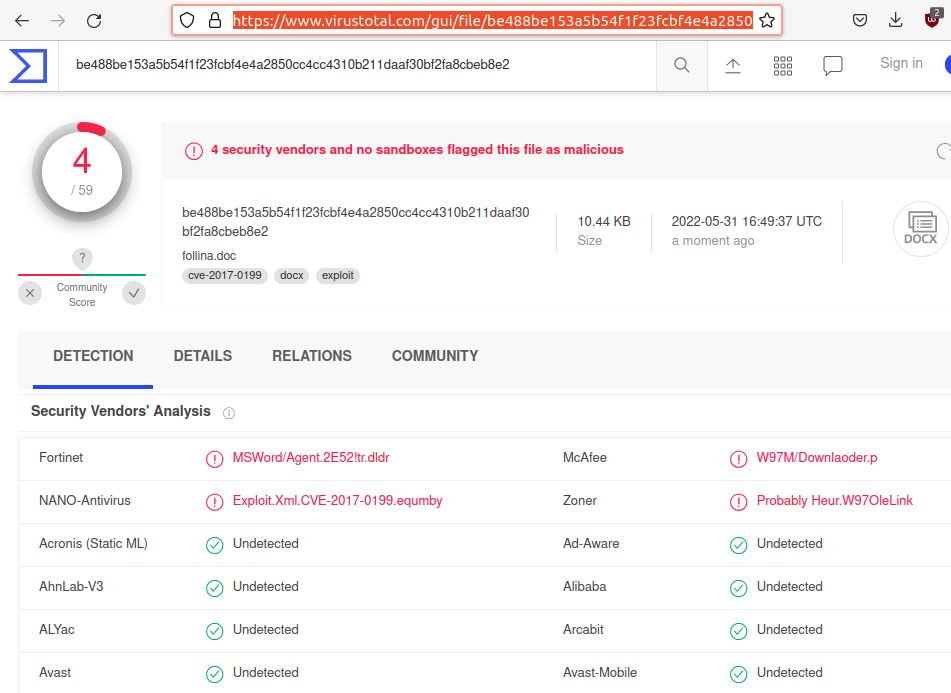Click the 10.44 KB size value

tap(604, 222)
